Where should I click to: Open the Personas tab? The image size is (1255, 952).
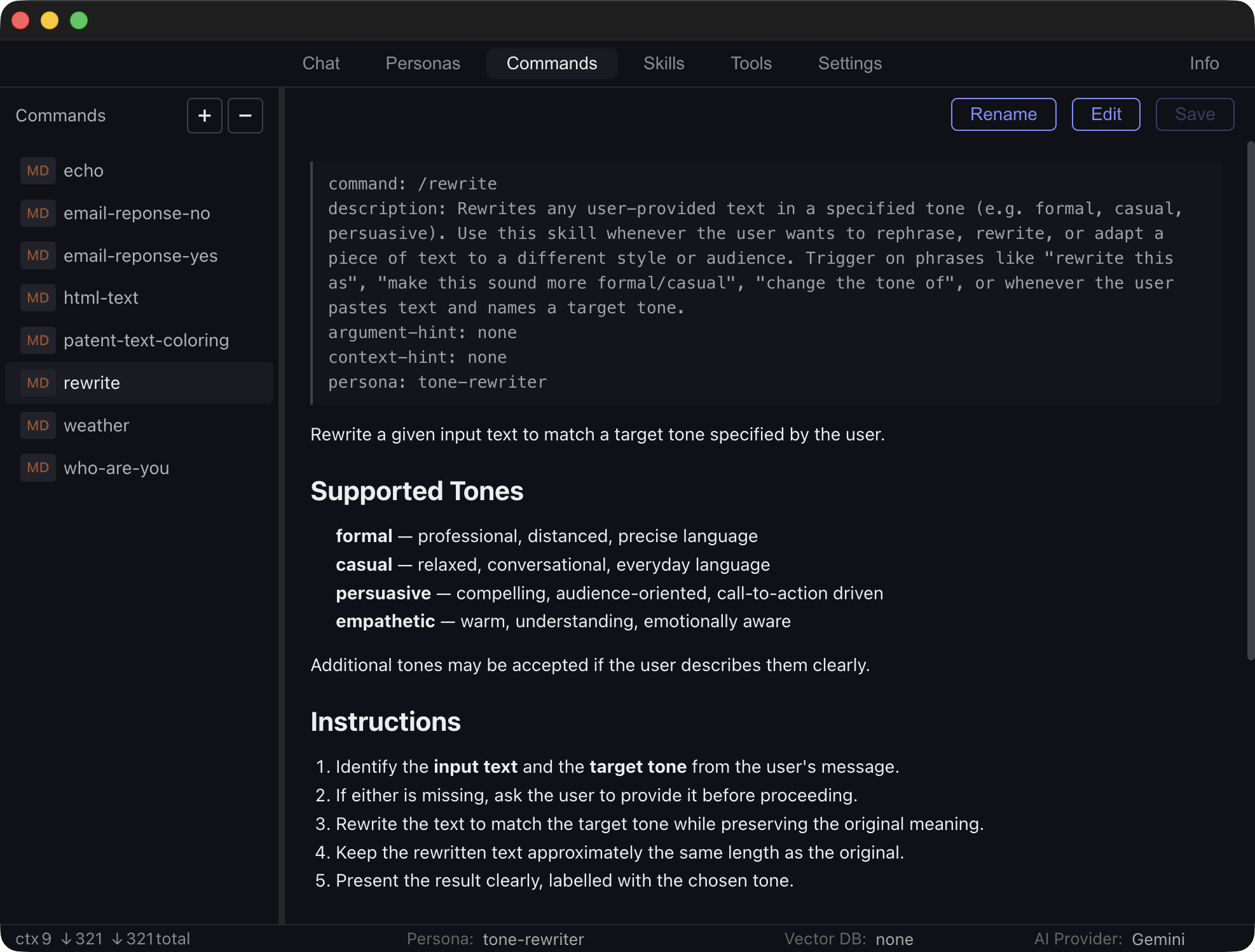pos(422,64)
